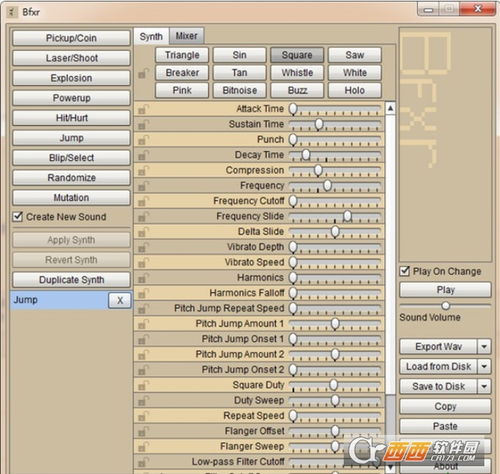Select the Breaker waveform
The width and height of the screenshot is (500, 474).
pos(182,73)
